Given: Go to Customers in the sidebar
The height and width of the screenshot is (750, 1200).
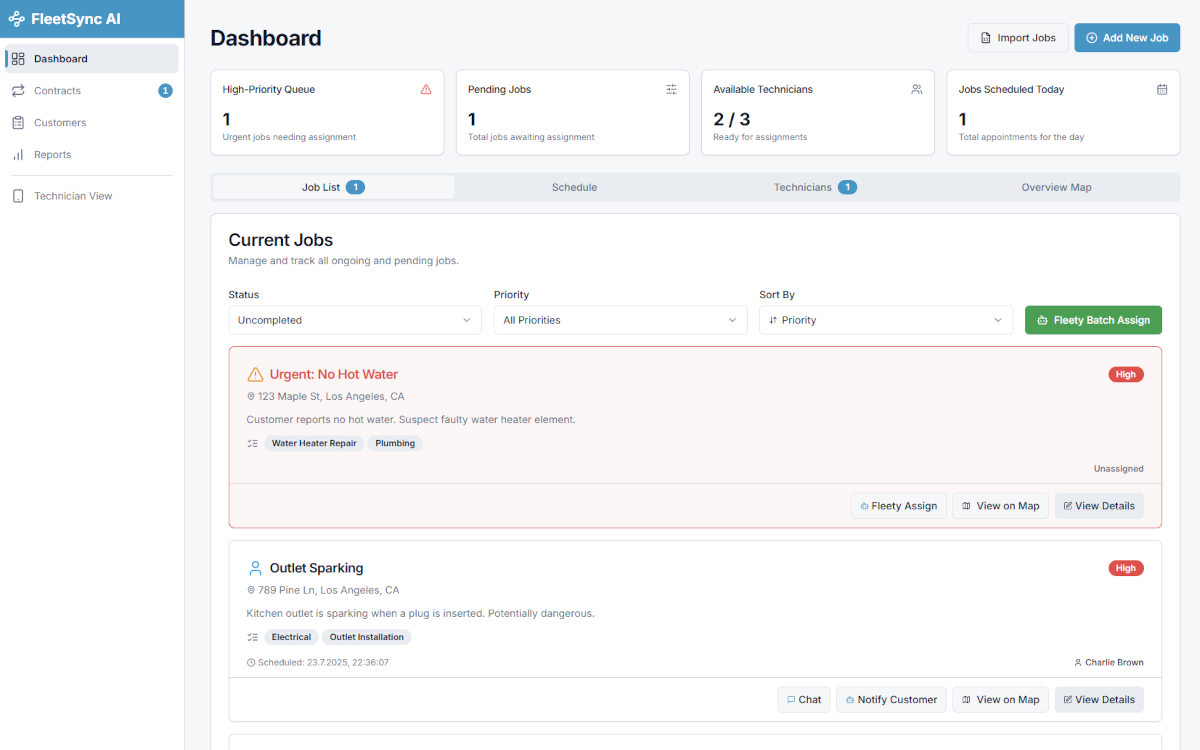Looking at the screenshot, I should (60, 123).
